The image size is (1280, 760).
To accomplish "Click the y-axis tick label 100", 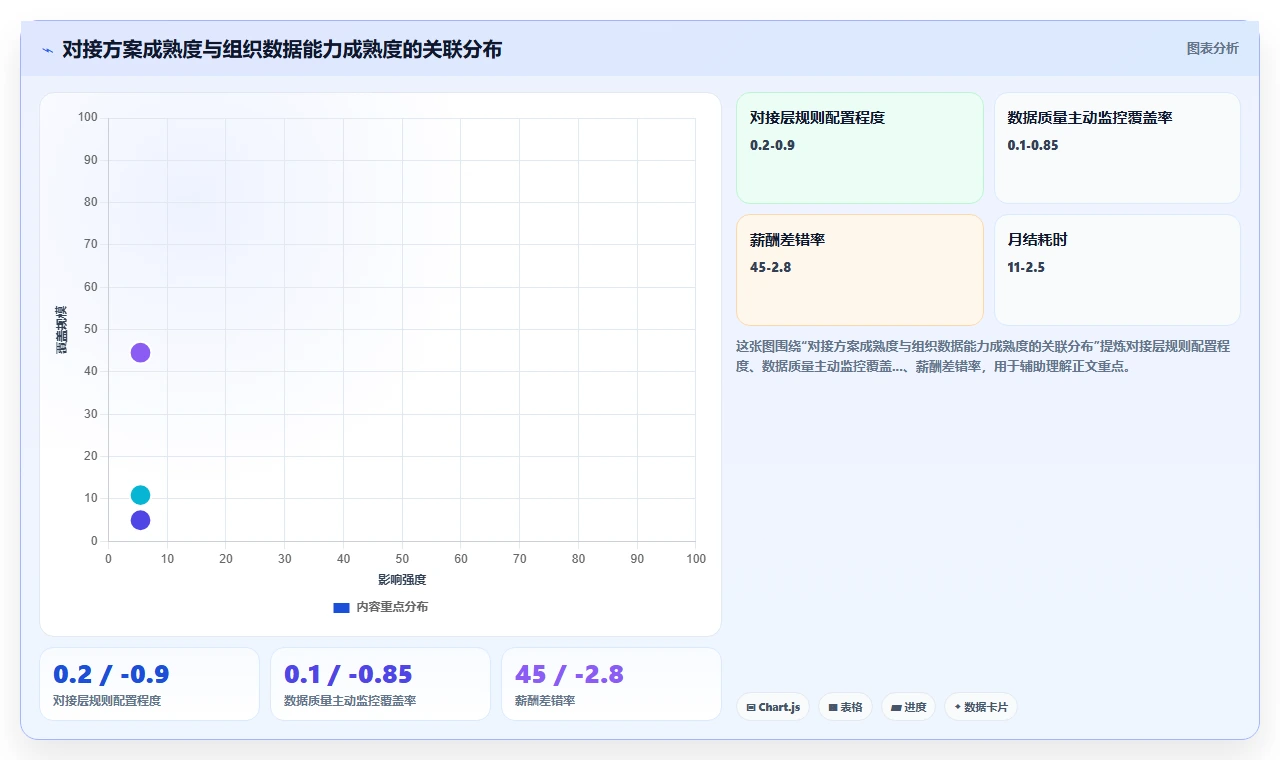I will [88, 117].
